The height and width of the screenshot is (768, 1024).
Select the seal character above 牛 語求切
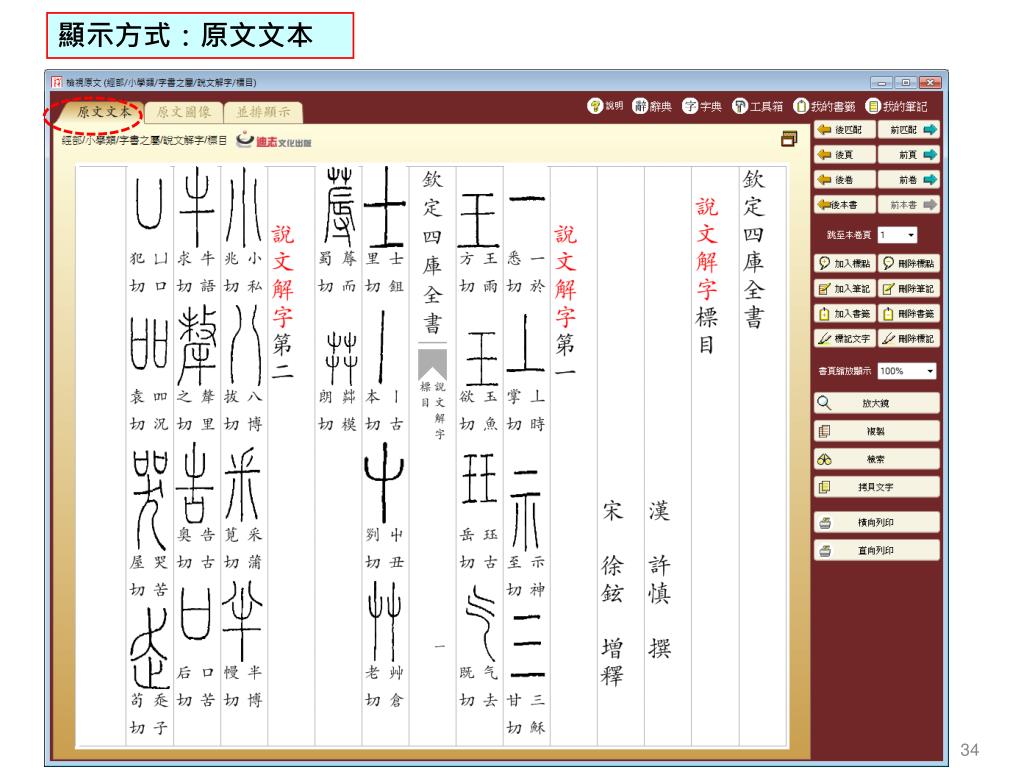pos(197,207)
